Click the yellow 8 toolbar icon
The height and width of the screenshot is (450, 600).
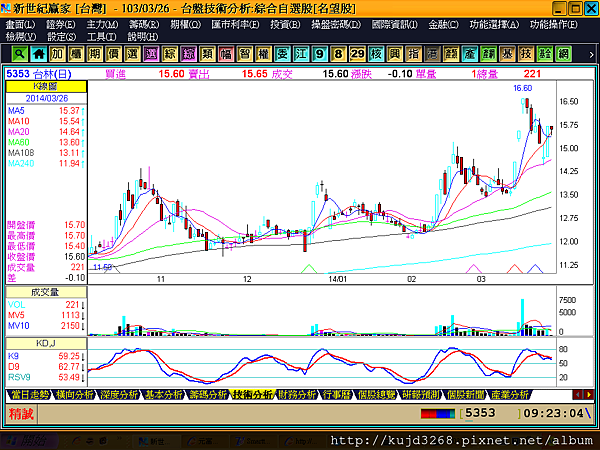point(338,54)
